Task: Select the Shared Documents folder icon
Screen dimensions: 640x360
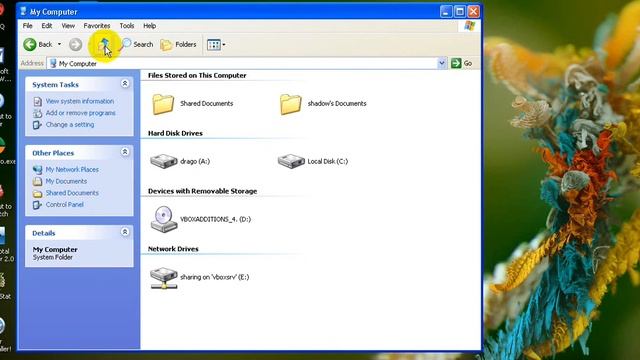Action: click(163, 104)
